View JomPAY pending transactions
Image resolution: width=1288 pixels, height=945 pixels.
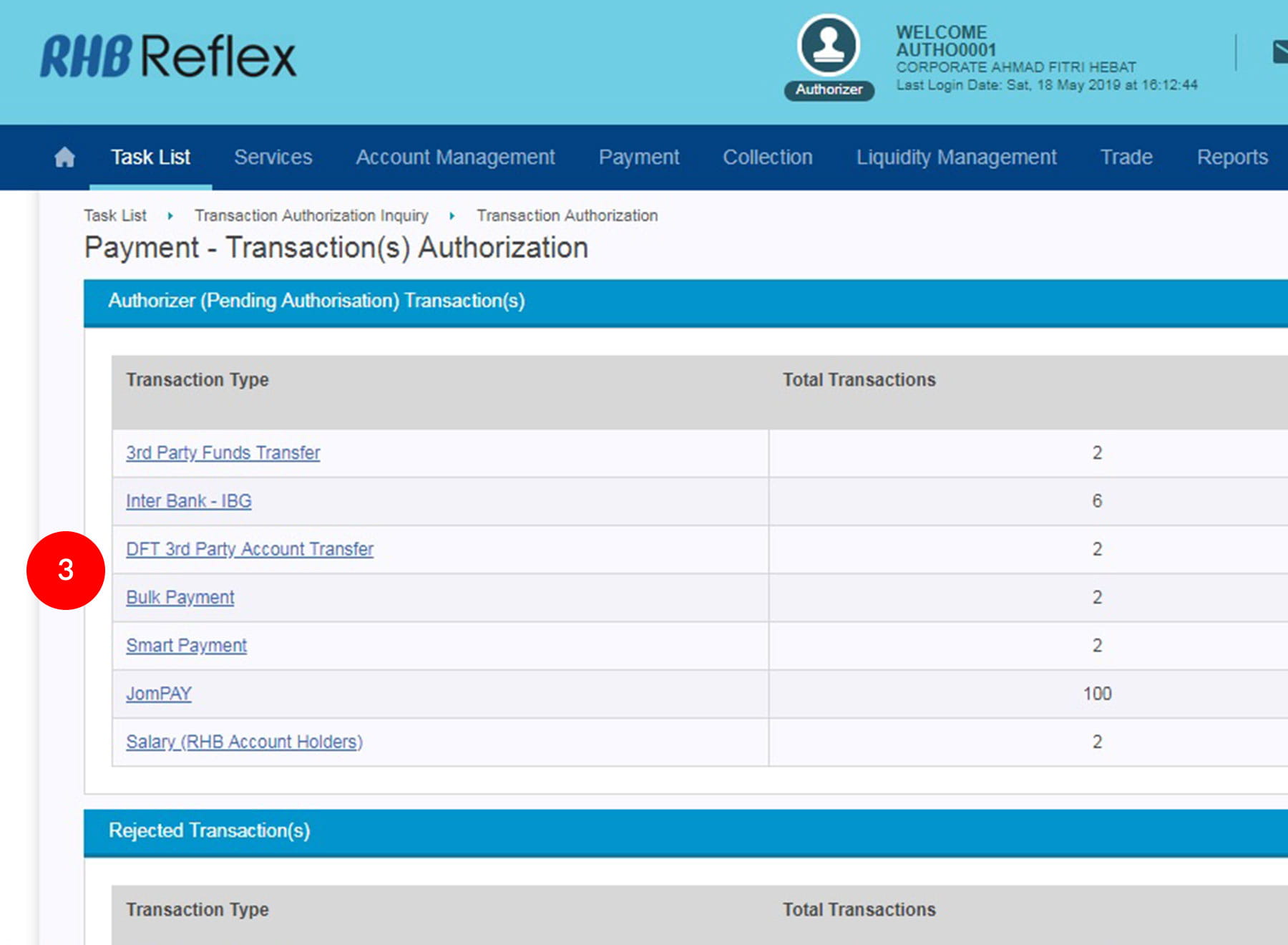tap(159, 694)
